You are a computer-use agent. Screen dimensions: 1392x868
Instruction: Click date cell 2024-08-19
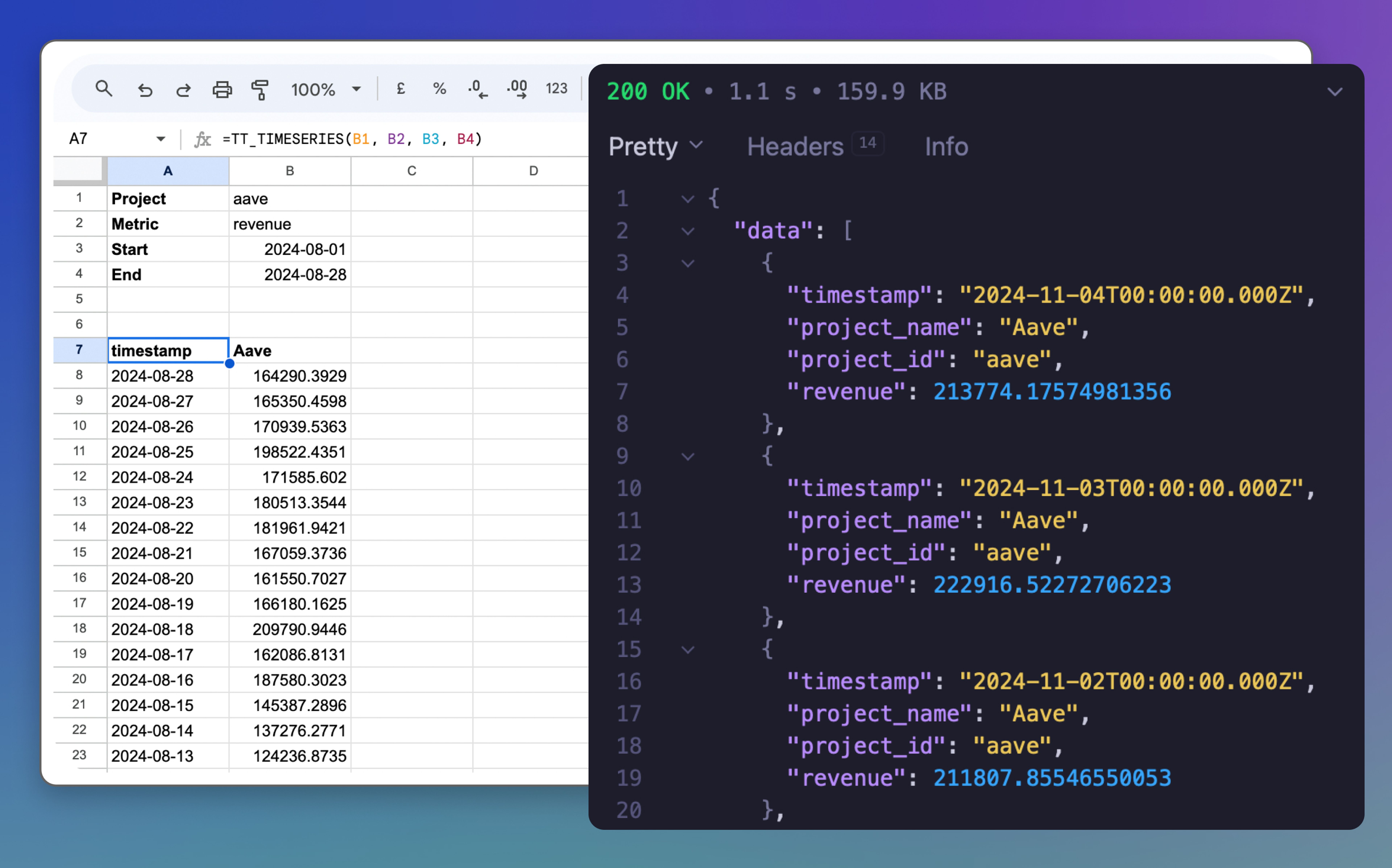[168, 604]
